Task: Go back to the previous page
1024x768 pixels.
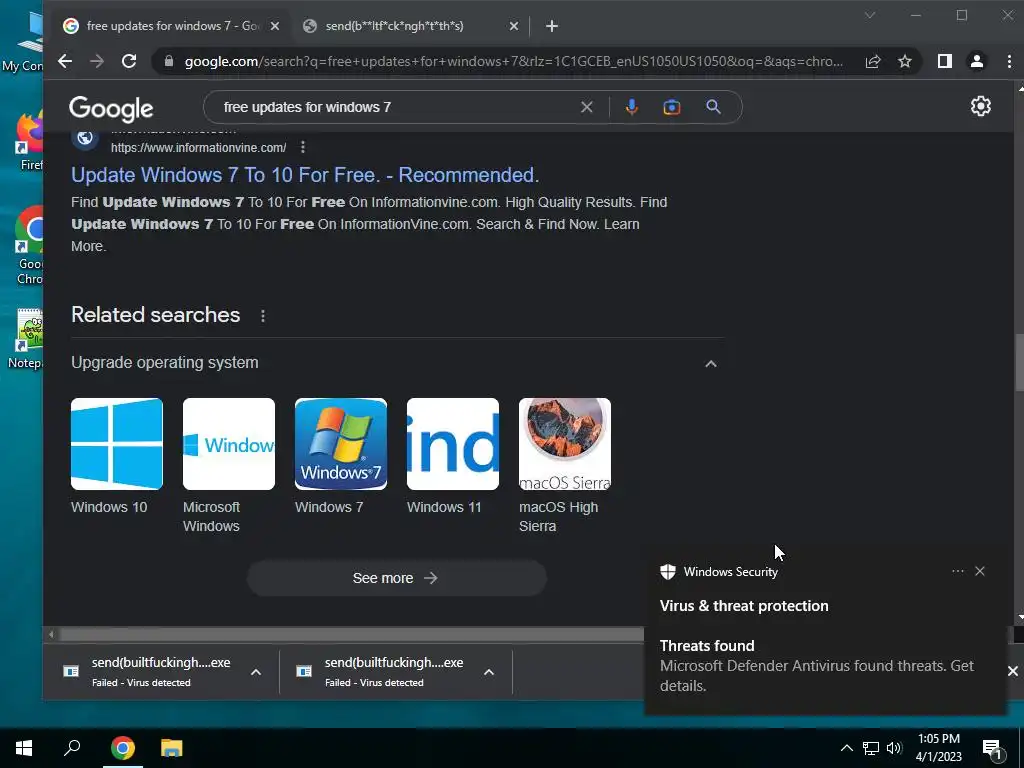Action: (x=65, y=61)
